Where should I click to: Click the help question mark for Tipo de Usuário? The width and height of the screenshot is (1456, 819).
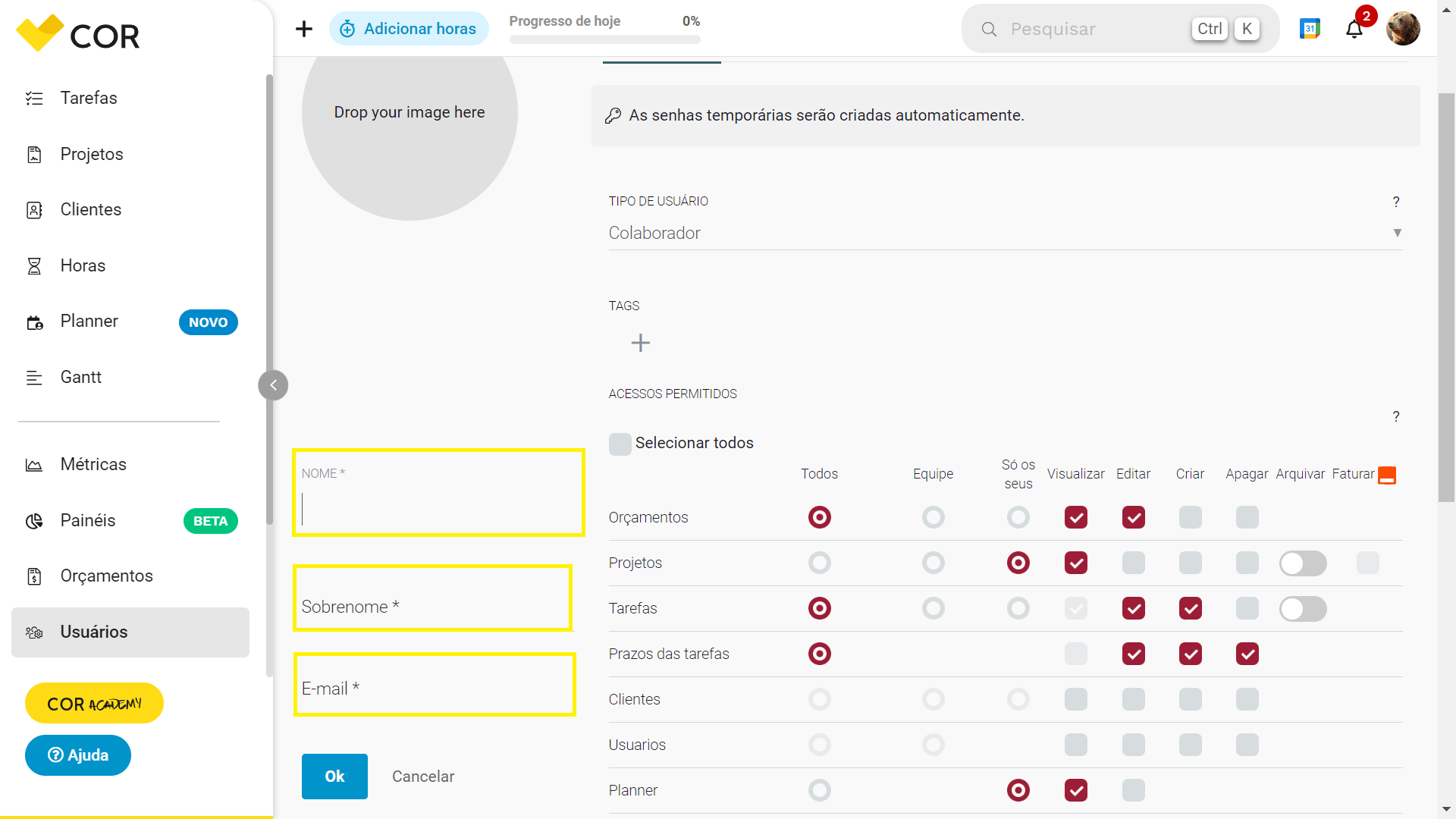point(1396,202)
